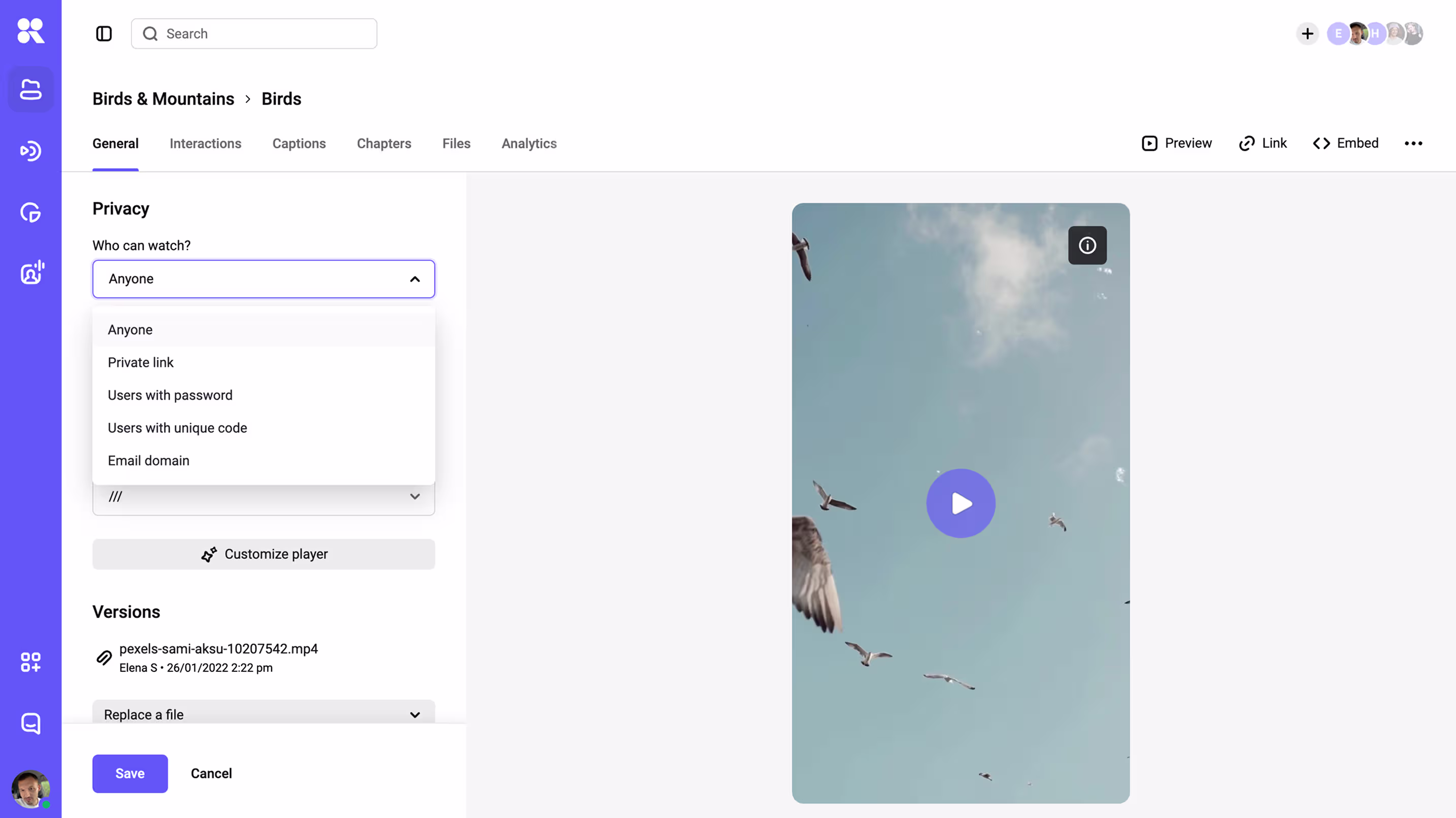Click the app logo in the sidebar

pos(30,30)
